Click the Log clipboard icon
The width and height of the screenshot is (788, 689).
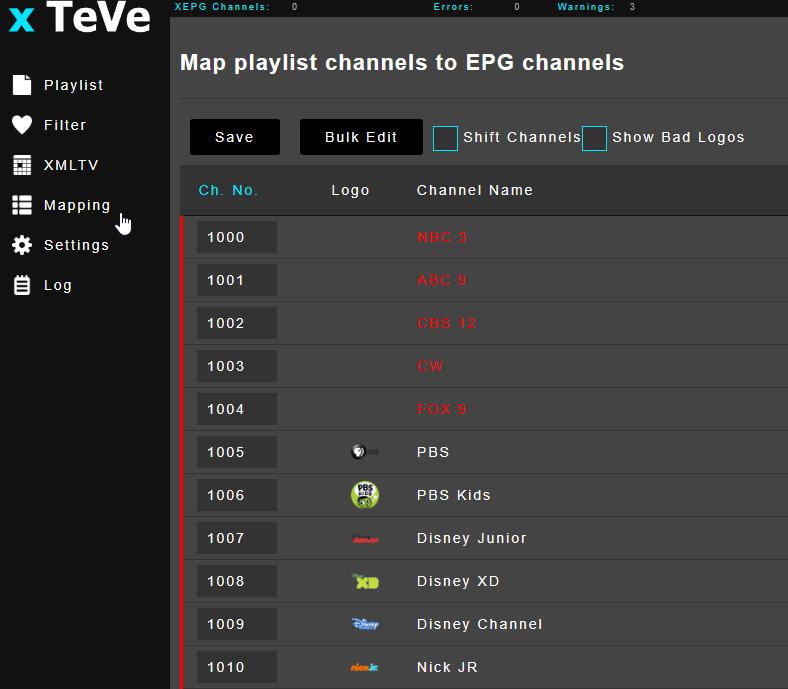point(22,285)
